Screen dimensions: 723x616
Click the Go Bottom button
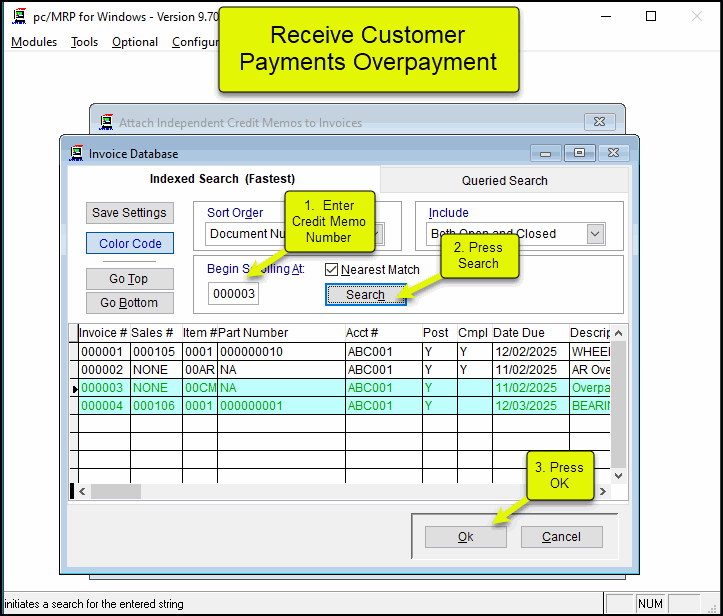point(129,303)
